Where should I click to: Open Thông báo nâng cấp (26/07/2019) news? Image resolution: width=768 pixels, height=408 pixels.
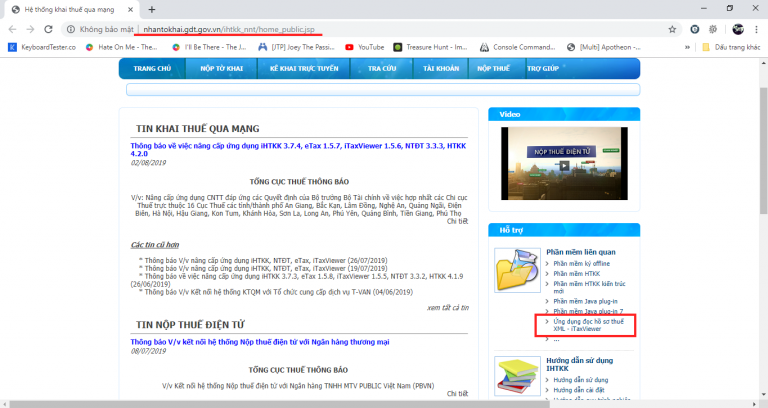(266, 261)
